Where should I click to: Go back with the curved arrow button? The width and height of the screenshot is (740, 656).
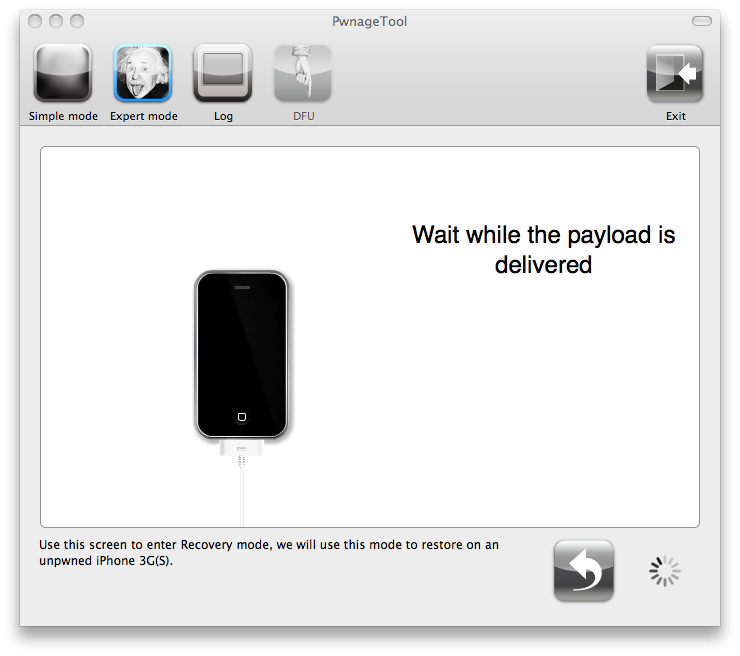click(584, 571)
